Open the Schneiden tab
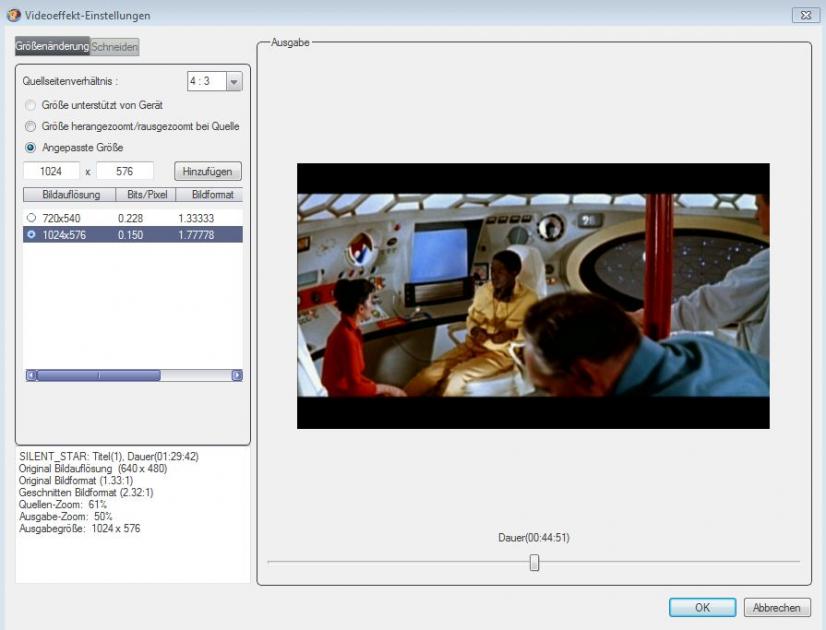Image resolution: width=826 pixels, height=630 pixels. pos(114,47)
